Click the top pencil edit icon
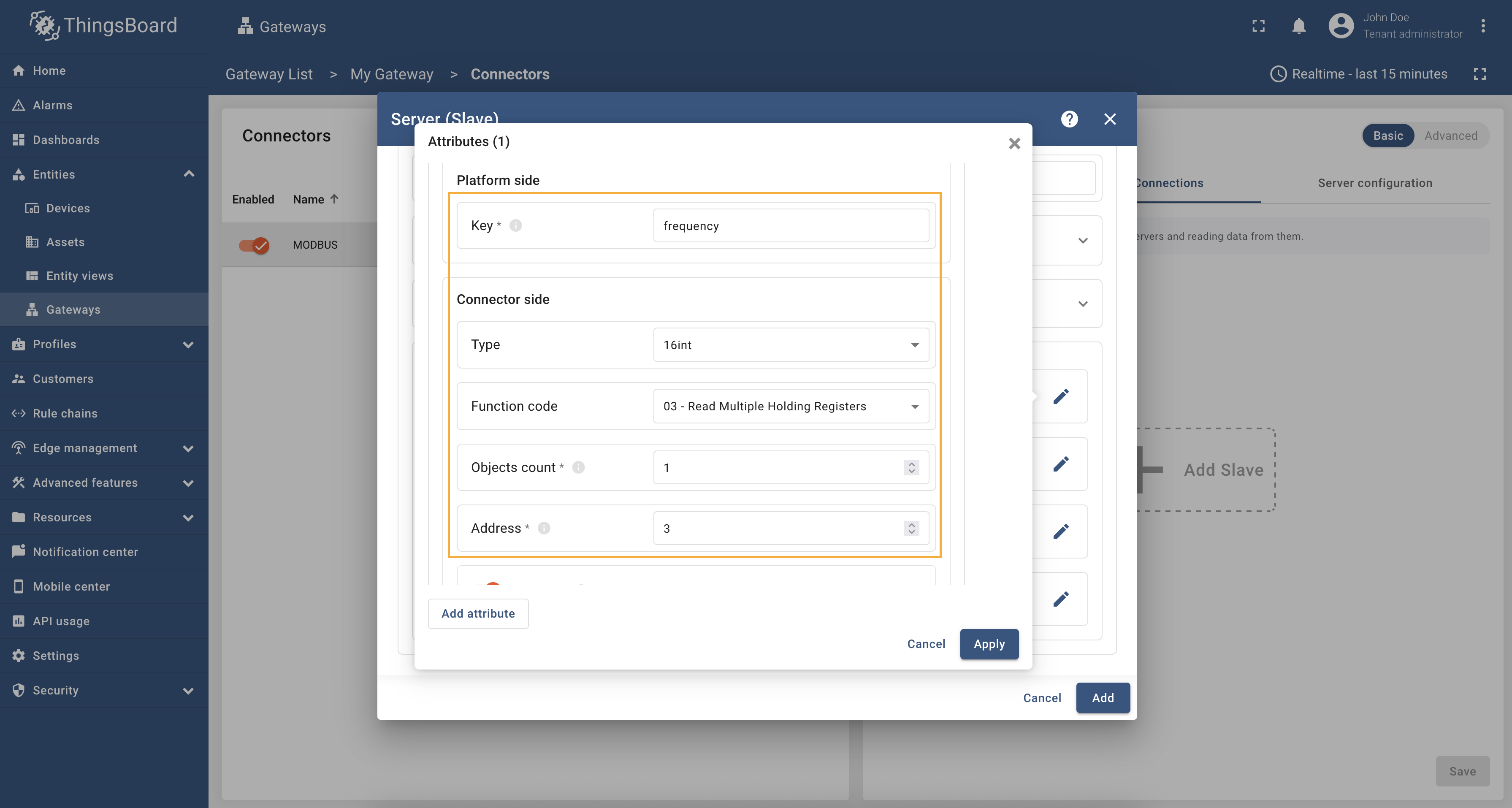 tap(1061, 396)
